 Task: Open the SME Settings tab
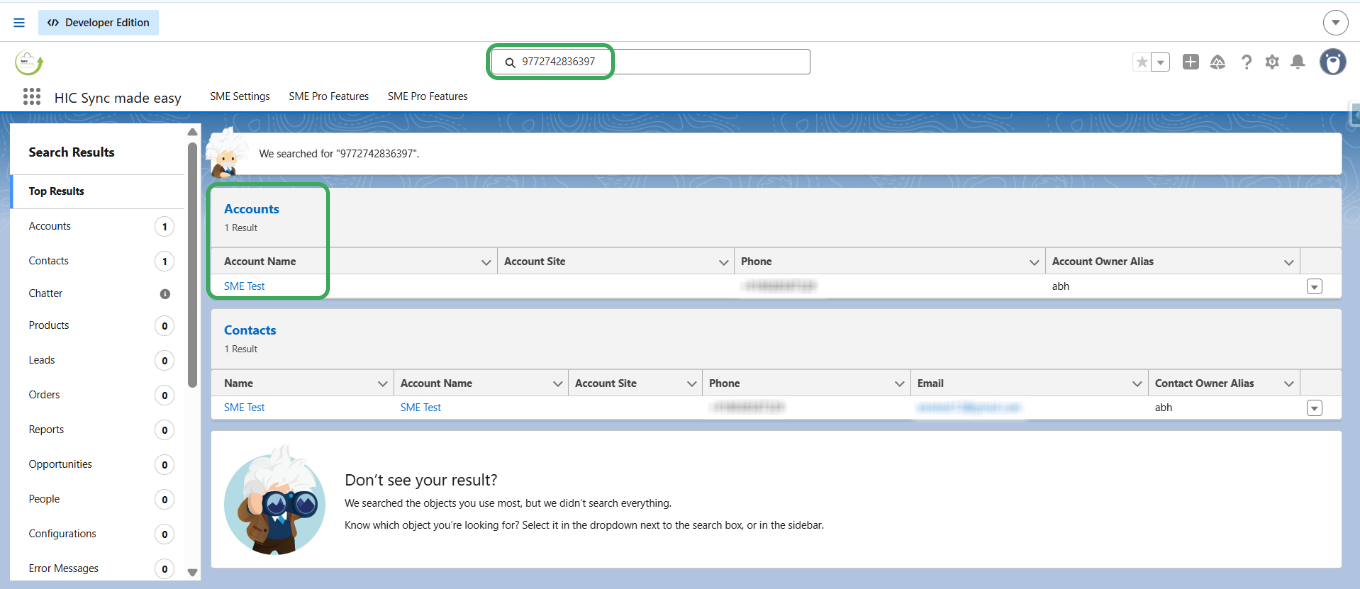tap(240, 97)
